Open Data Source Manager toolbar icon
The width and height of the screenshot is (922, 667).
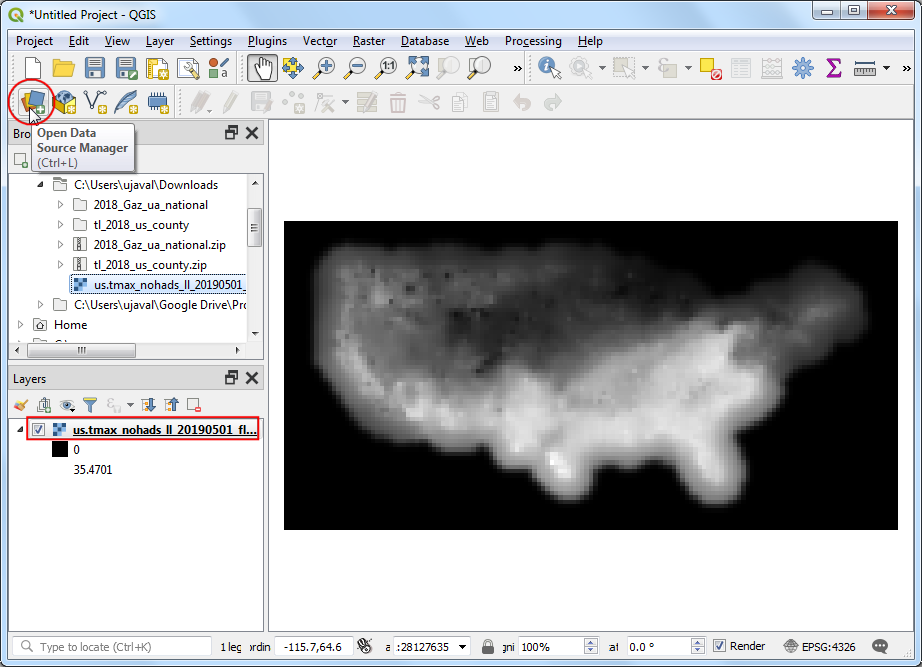pos(32,100)
